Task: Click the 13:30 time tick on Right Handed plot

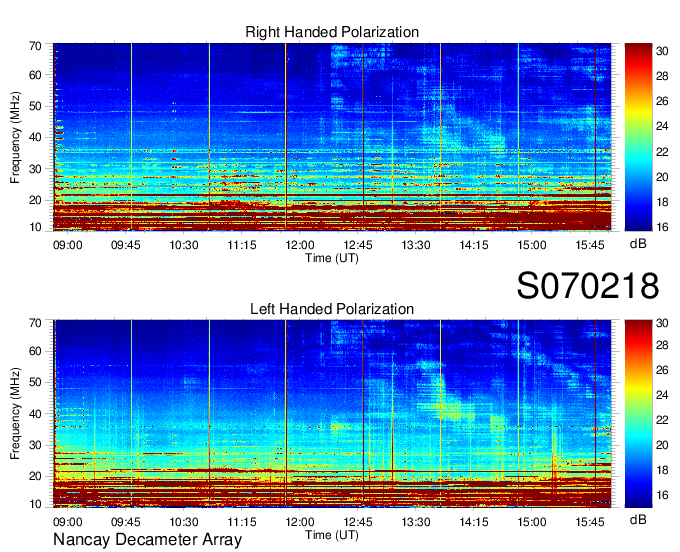Action: pos(416,245)
